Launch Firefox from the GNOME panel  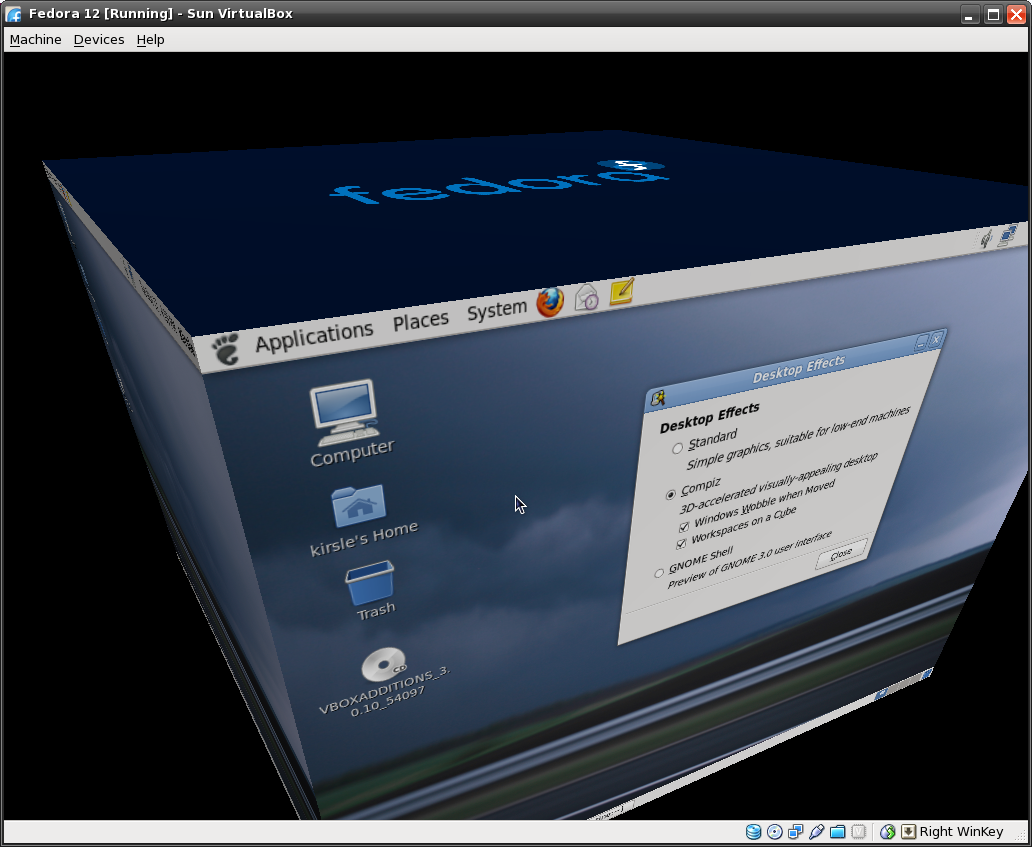[550, 302]
